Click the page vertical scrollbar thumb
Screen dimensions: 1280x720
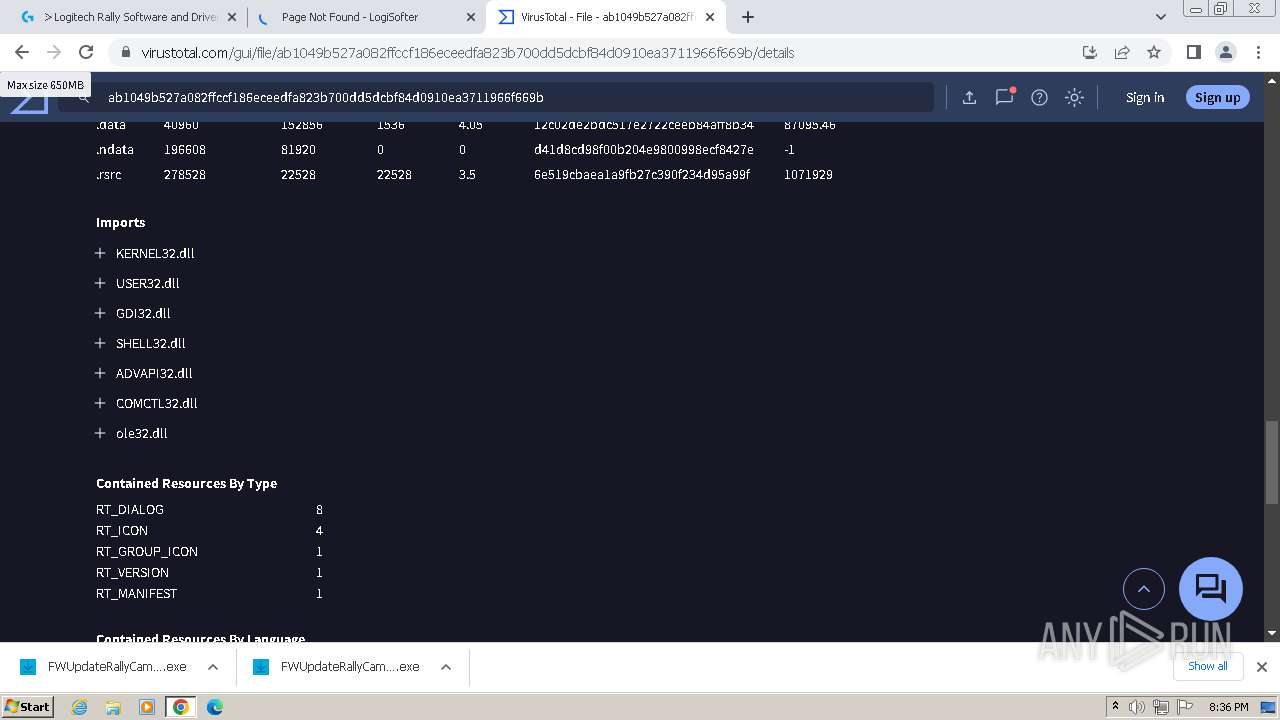(x=1271, y=463)
